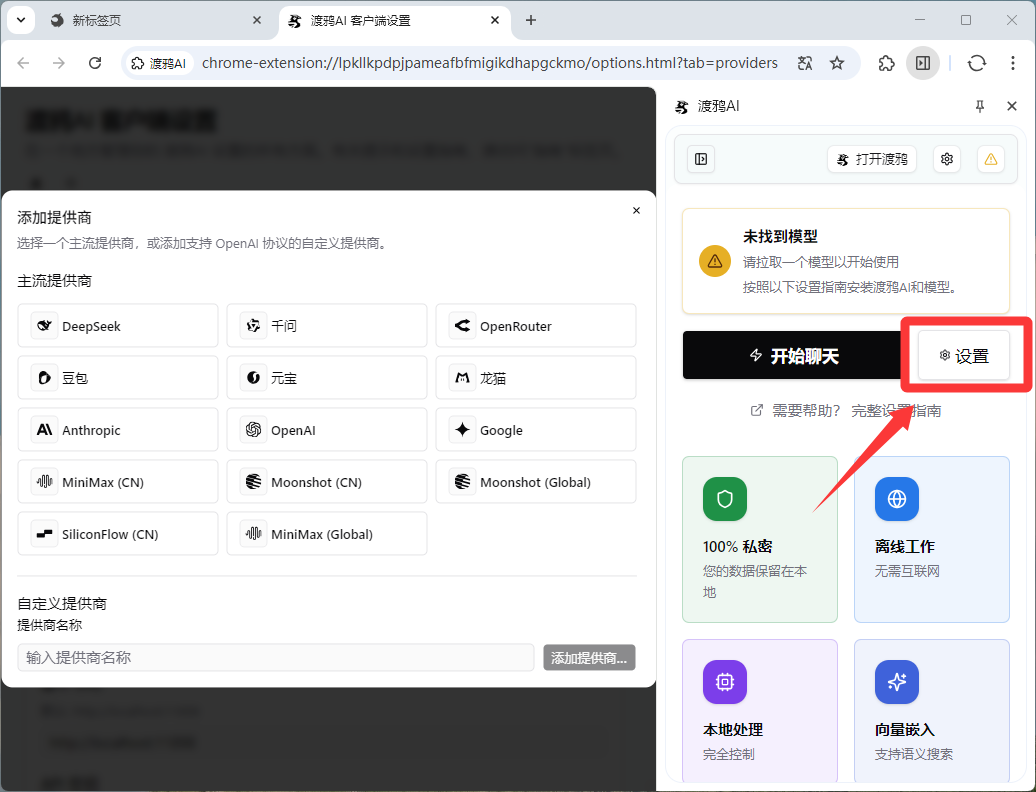The height and width of the screenshot is (792, 1036).
Task: Open the tab search dropdown arrow
Action: point(21,20)
